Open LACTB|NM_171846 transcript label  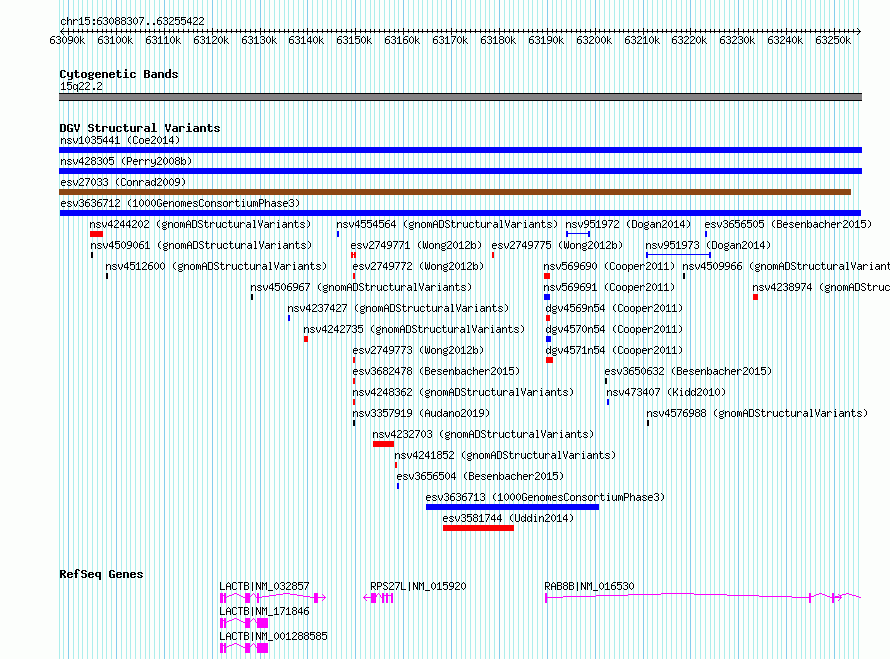coord(264,611)
